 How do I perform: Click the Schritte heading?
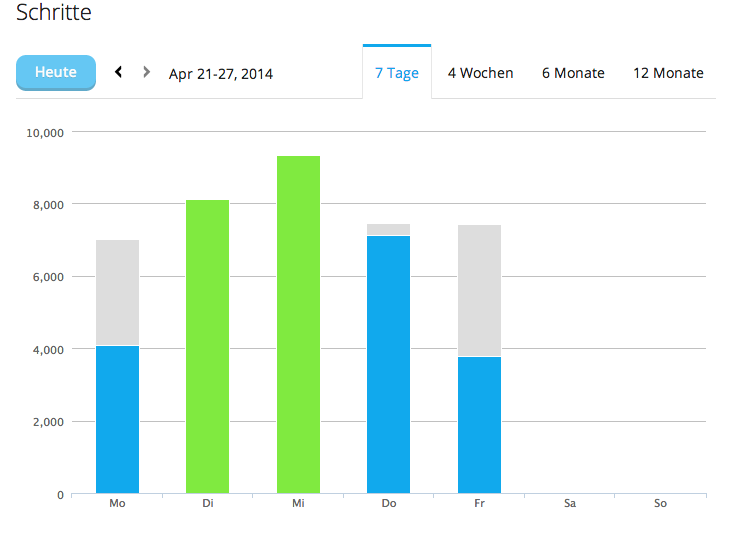[54, 14]
